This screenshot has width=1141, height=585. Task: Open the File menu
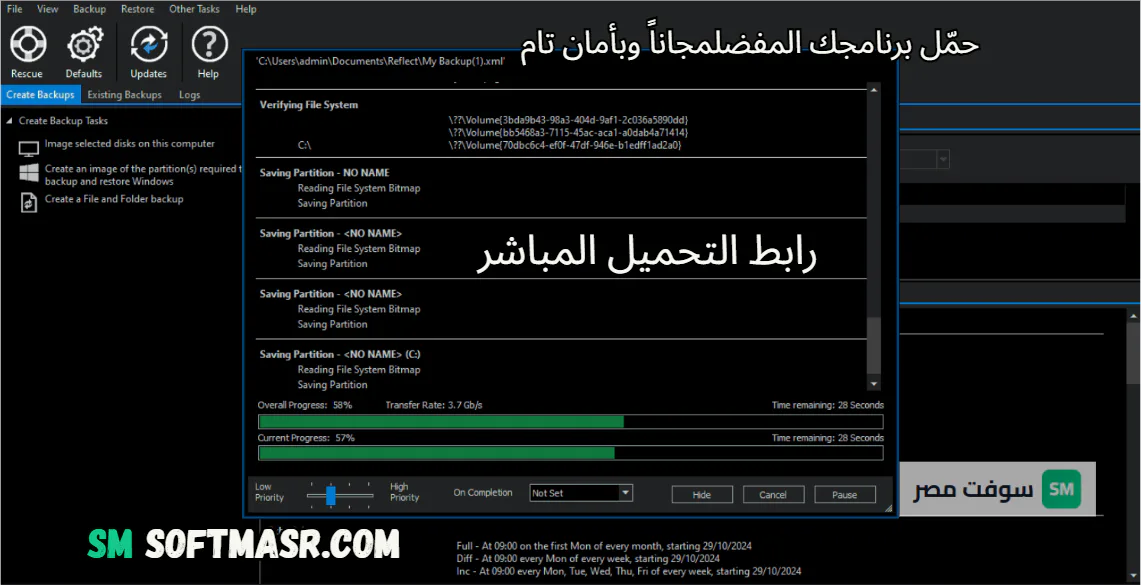14,9
